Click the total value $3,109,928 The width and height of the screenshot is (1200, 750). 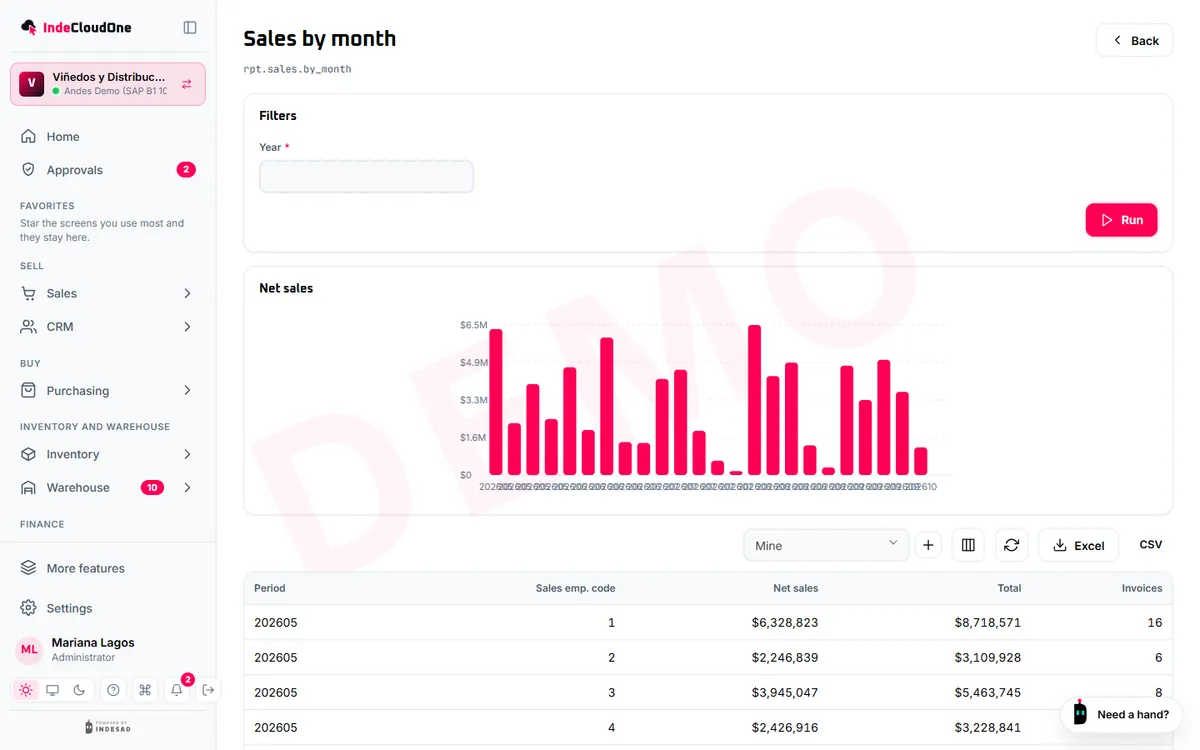(x=988, y=657)
